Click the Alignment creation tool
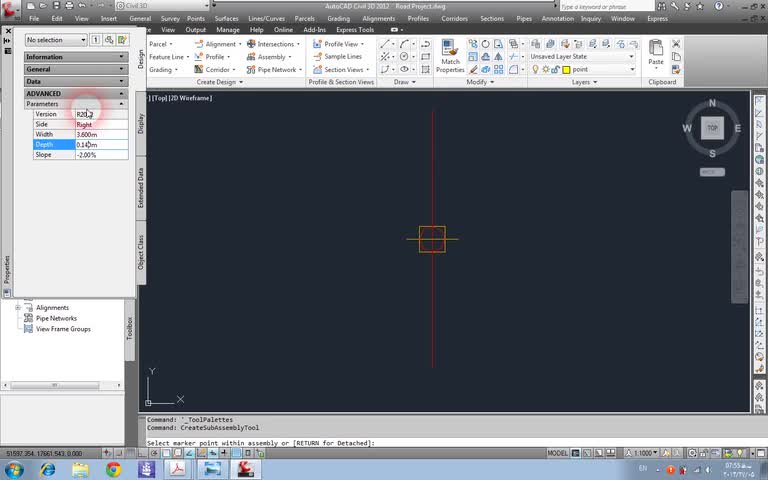This screenshot has height=480, width=768. 220,44
